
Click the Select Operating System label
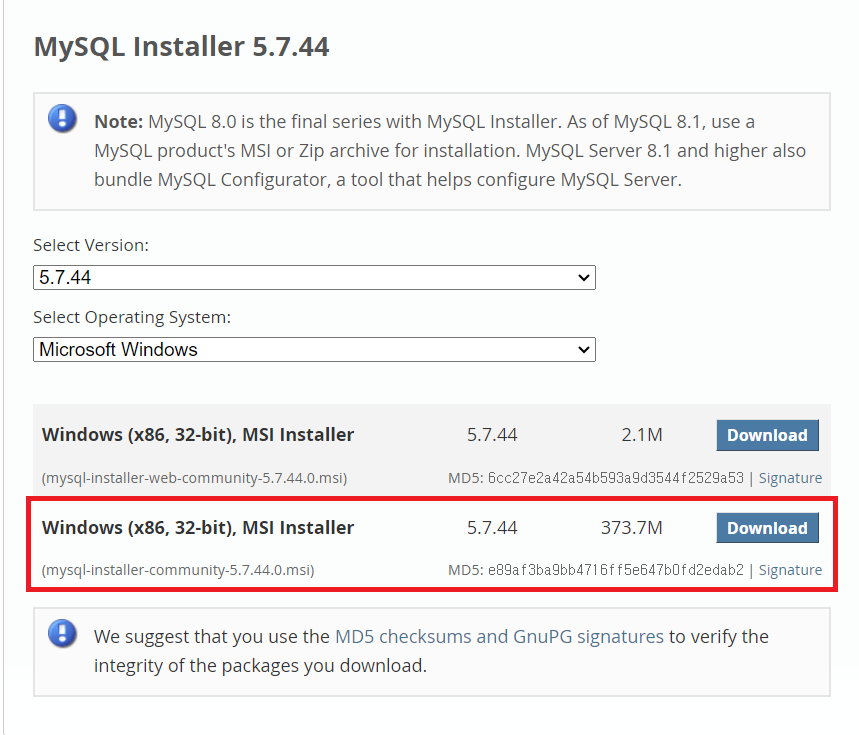pyautogui.click(x=132, y=317)
